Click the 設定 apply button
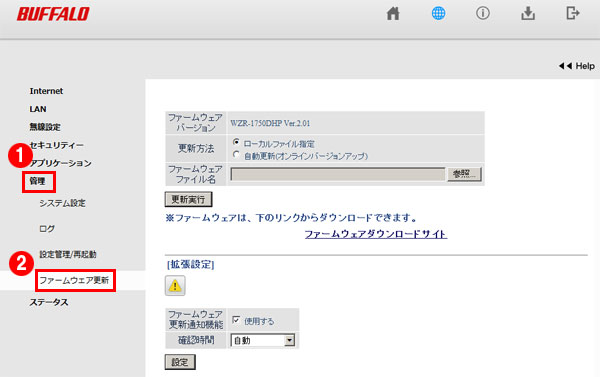Viewport: 600px width, 377px height. (180, 362)
